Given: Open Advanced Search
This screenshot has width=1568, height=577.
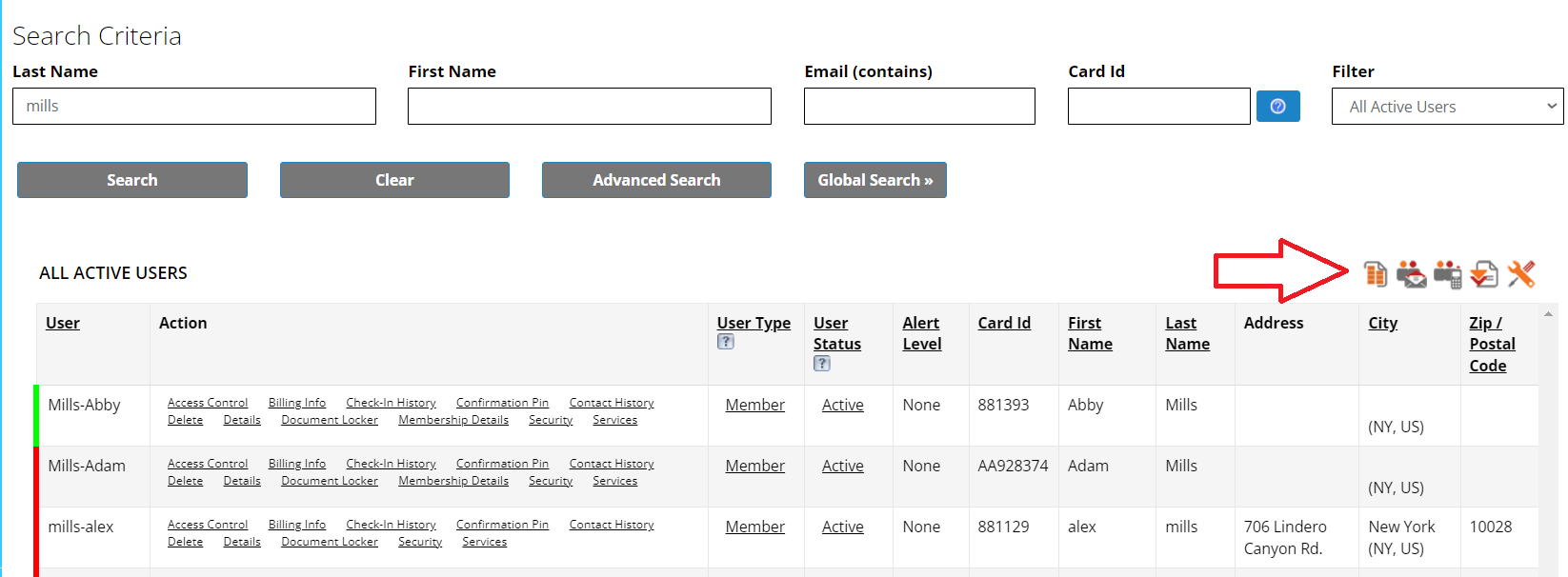Looking at the screenshot, I should [x=656, y=180].
